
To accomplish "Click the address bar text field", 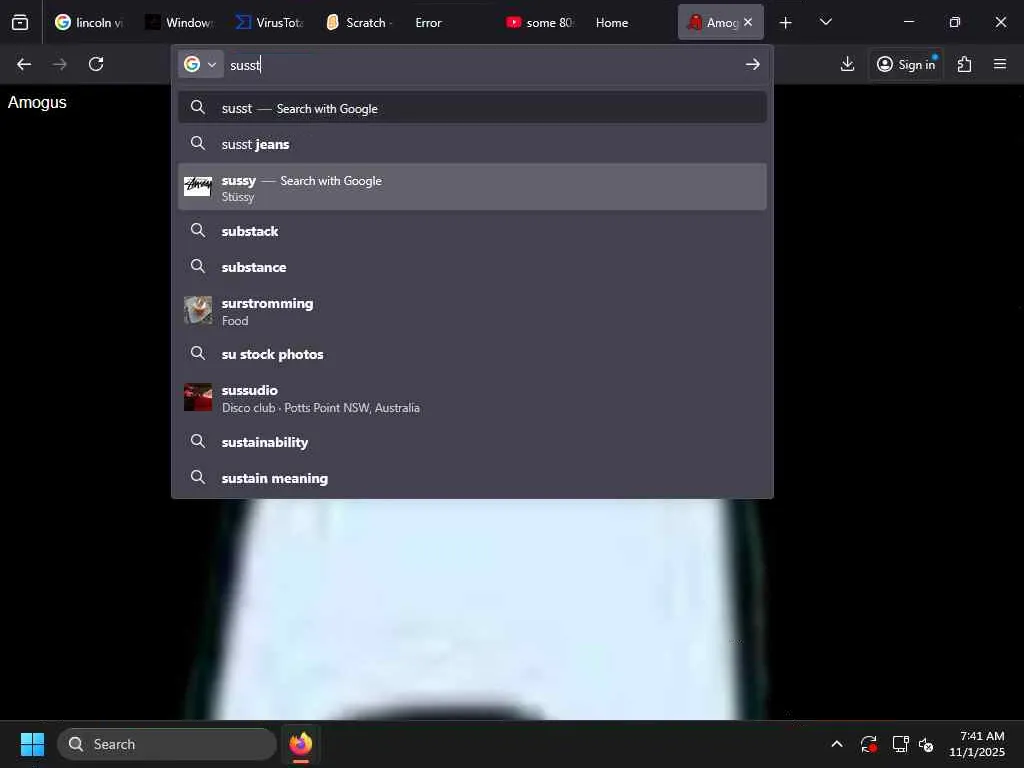I will coord(483,64).
